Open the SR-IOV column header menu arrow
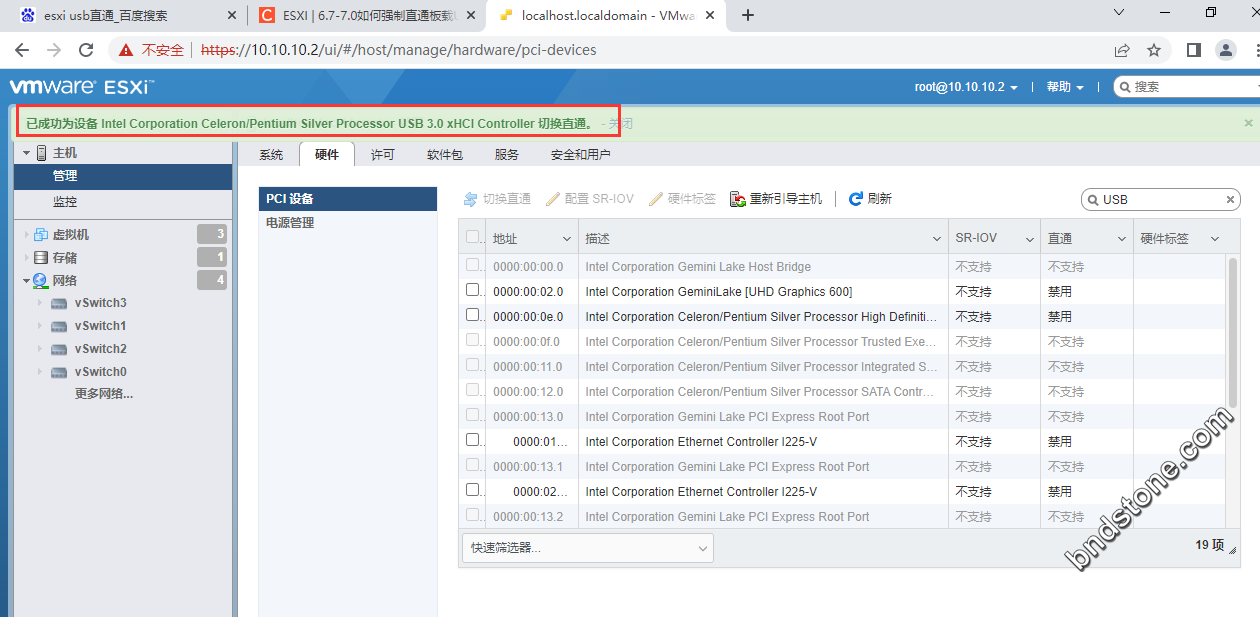This screenshot has width=1260, height=617. coord(1029,239)
